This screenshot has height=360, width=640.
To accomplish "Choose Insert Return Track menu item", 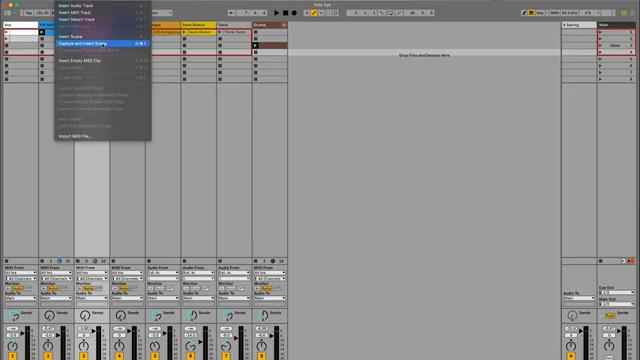I will pyautogui.click(x=103, y=20).
